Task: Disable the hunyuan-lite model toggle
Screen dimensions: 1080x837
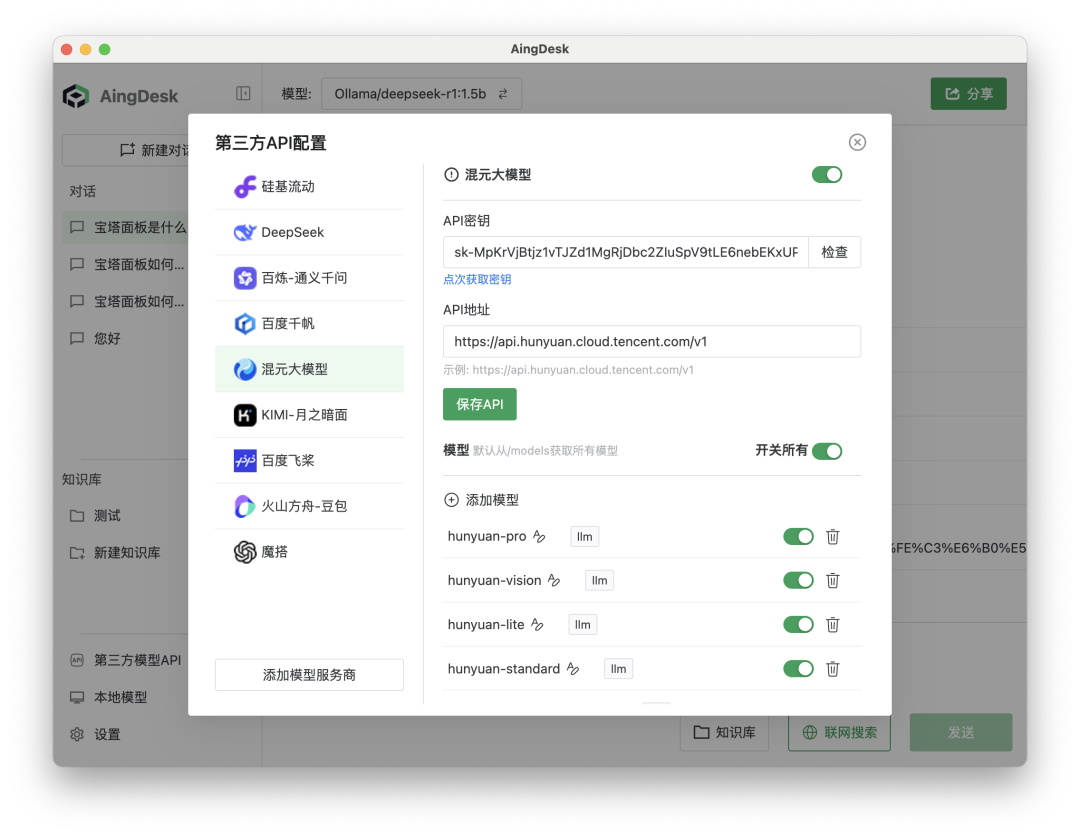Action: click(x=798, y=625)
